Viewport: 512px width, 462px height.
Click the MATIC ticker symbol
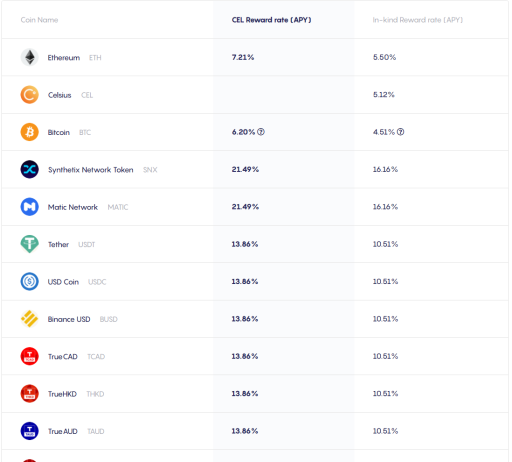click(118, 207)
